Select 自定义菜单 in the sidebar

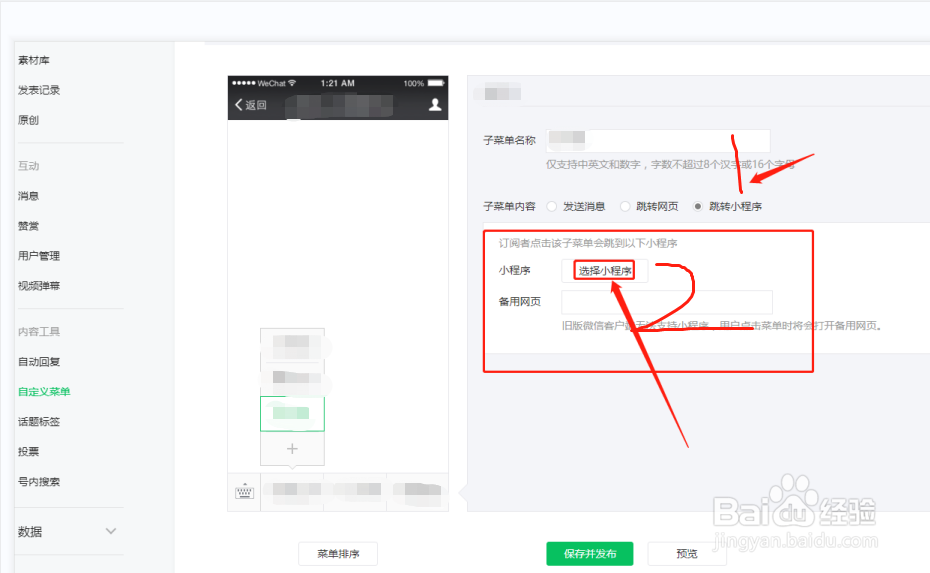coord(44,391)
